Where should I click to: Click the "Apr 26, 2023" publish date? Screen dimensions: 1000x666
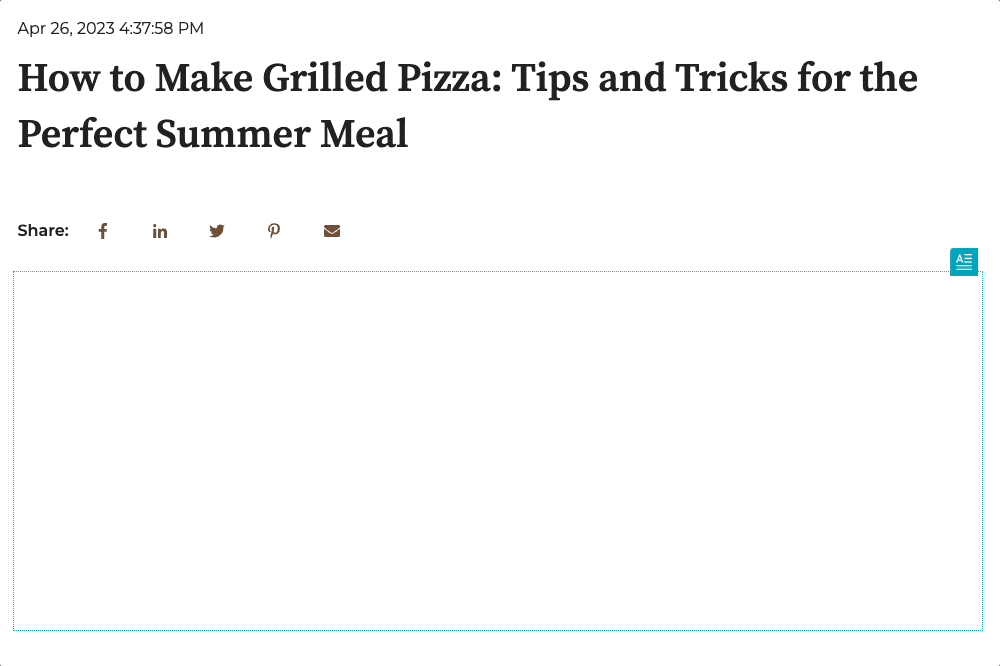[66, 28]
